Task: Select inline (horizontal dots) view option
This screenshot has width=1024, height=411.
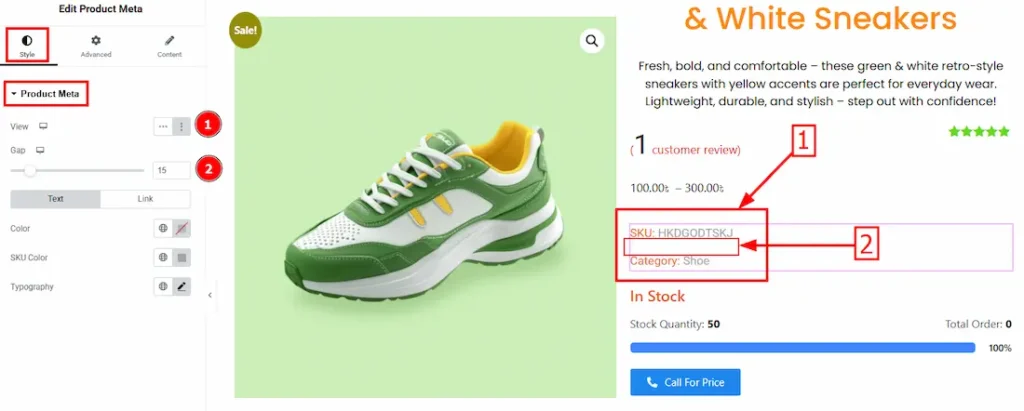Action: (163, 127)
